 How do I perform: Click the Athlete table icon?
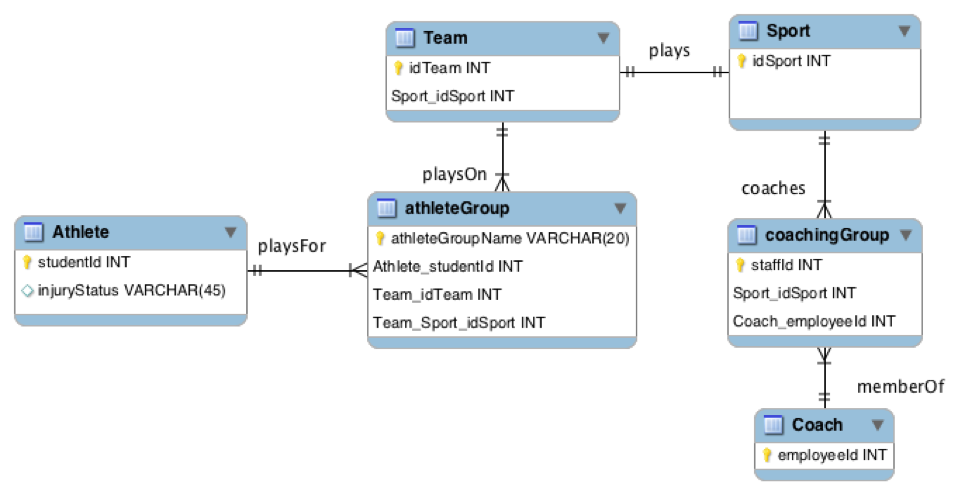(33, 232)
